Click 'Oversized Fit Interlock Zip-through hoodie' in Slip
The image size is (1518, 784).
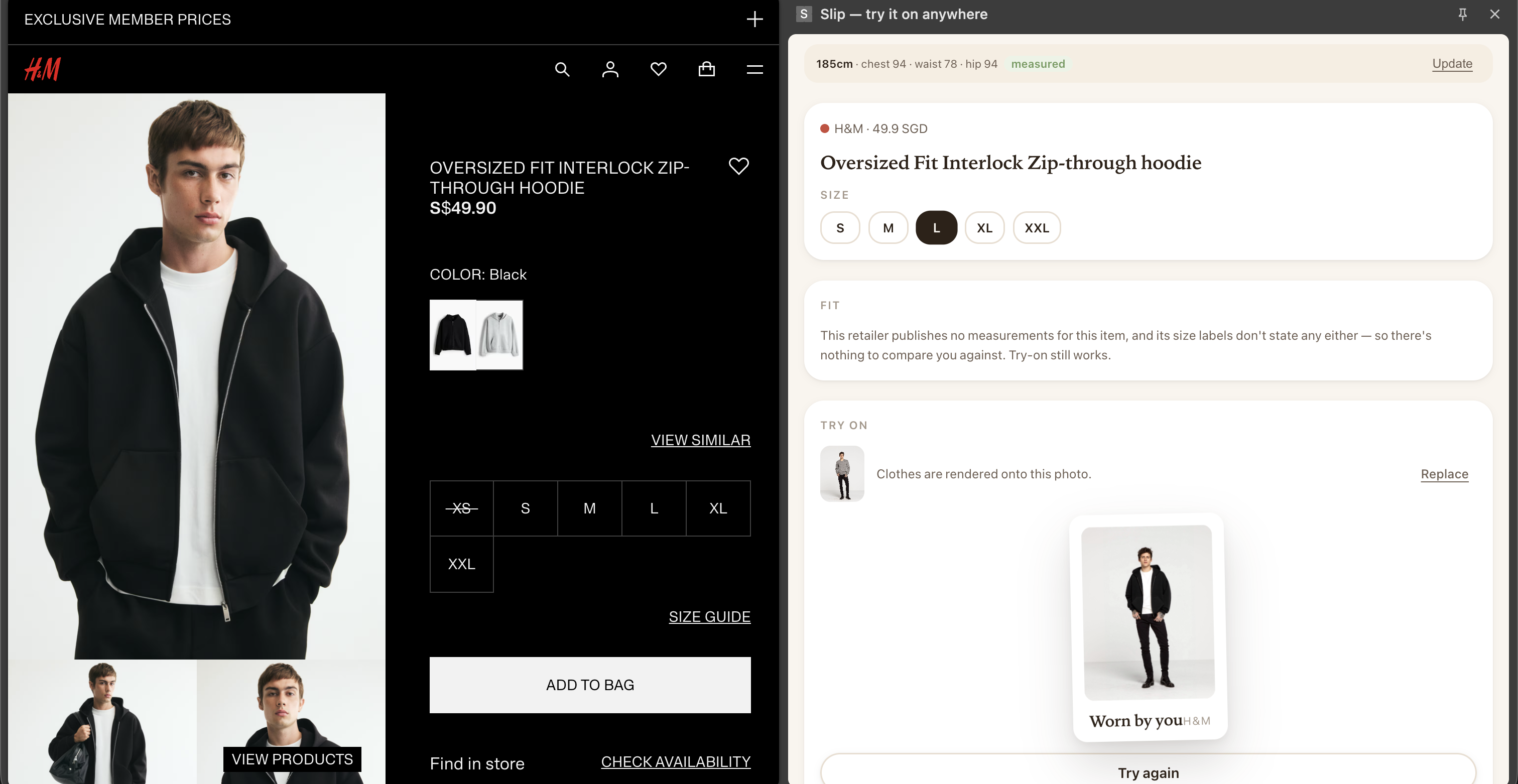click(x=1010, y=163)
